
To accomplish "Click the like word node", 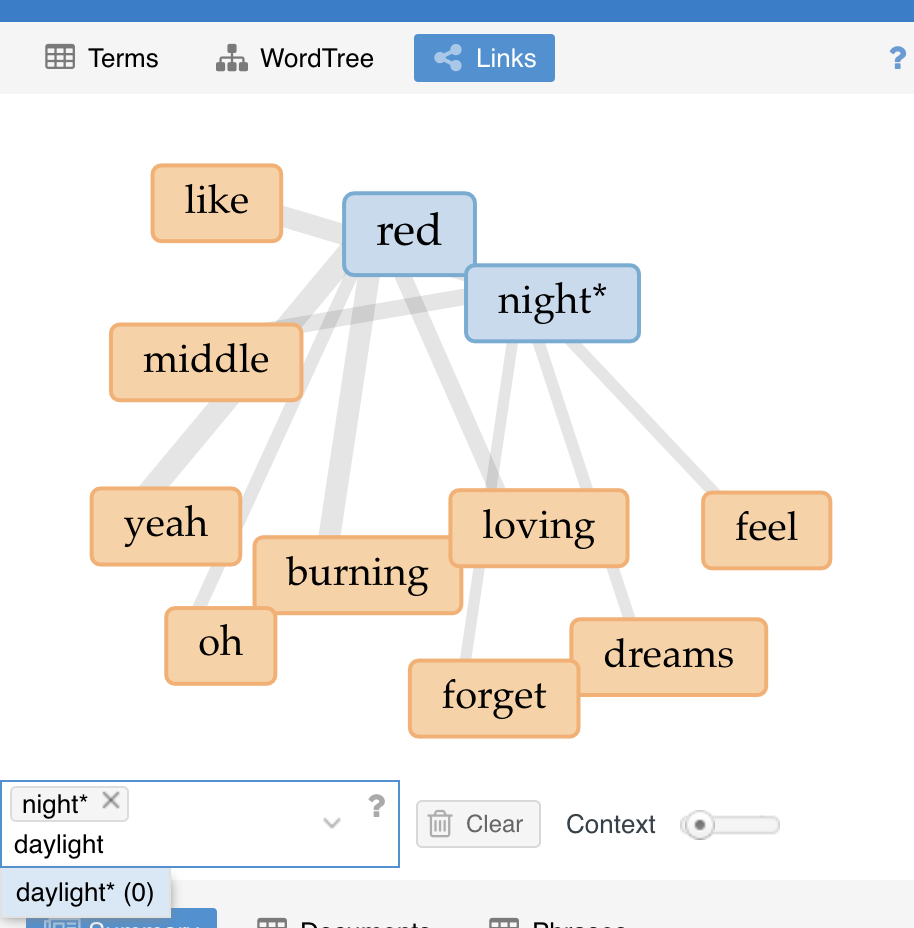I will [217, 203].
